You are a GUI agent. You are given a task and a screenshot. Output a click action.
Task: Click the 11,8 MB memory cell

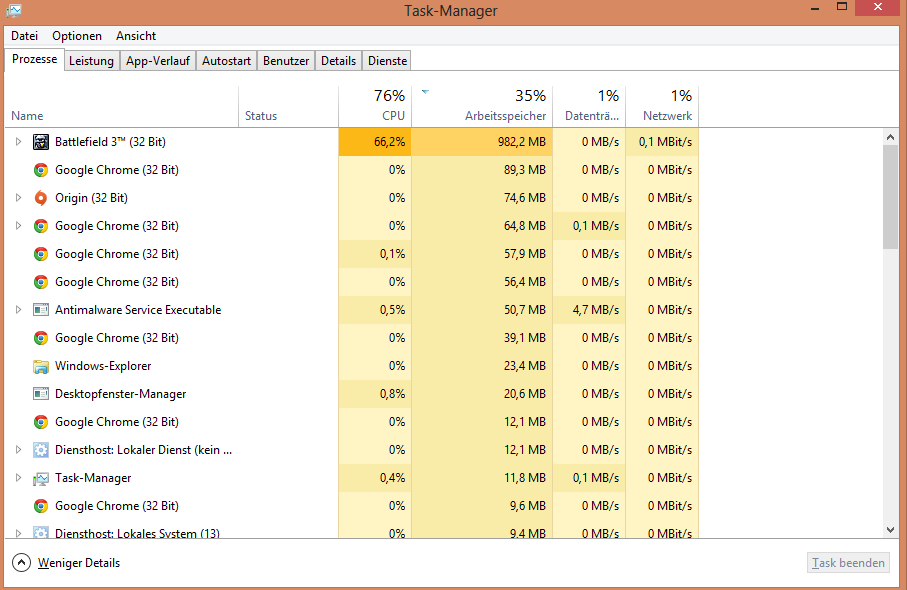[482, 478]
